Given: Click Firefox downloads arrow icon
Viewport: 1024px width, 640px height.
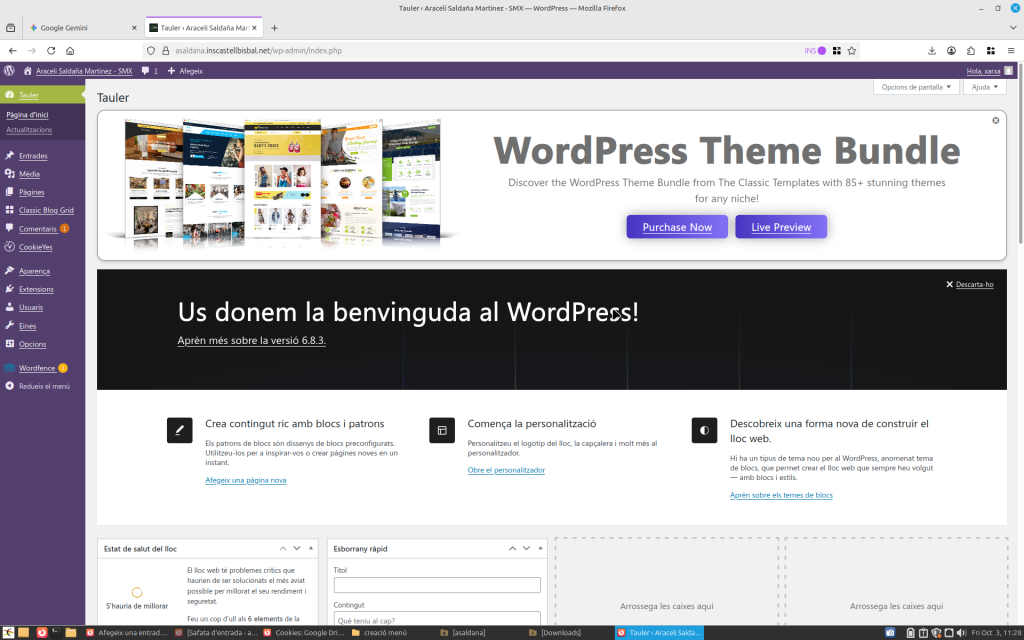Looking at the screenshot, I should [x=932, y=50].
